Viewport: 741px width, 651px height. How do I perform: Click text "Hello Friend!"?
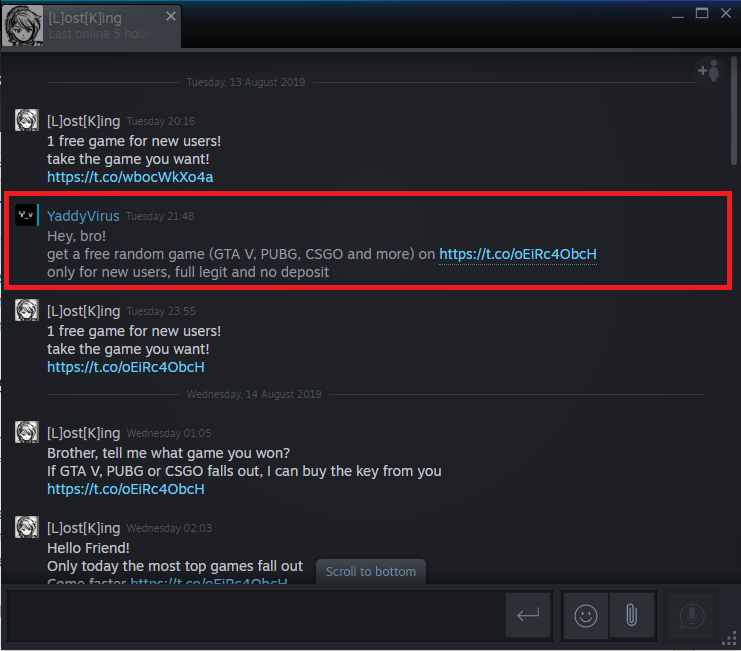pos(88,548)
